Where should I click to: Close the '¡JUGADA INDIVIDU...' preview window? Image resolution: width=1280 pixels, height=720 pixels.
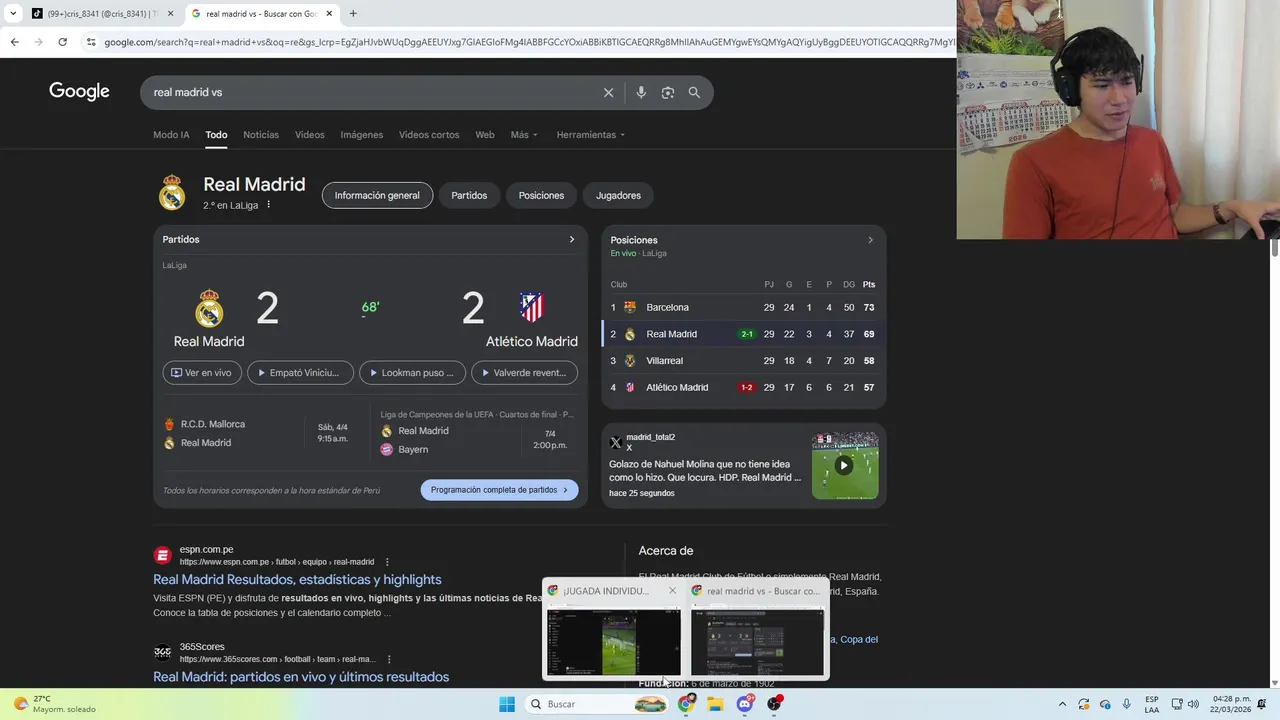(672, 591)
